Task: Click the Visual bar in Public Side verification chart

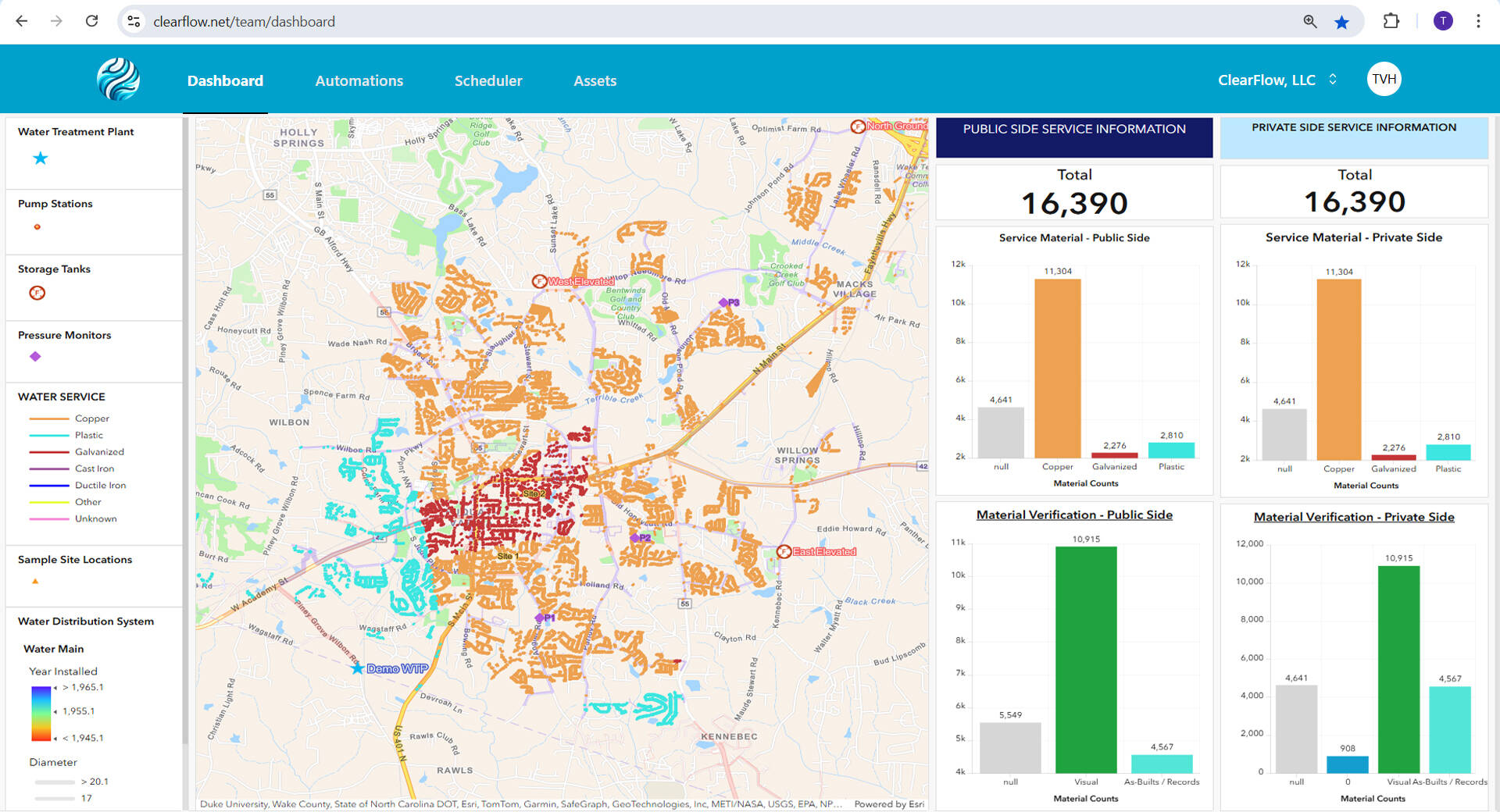Action: [1086, 660]
